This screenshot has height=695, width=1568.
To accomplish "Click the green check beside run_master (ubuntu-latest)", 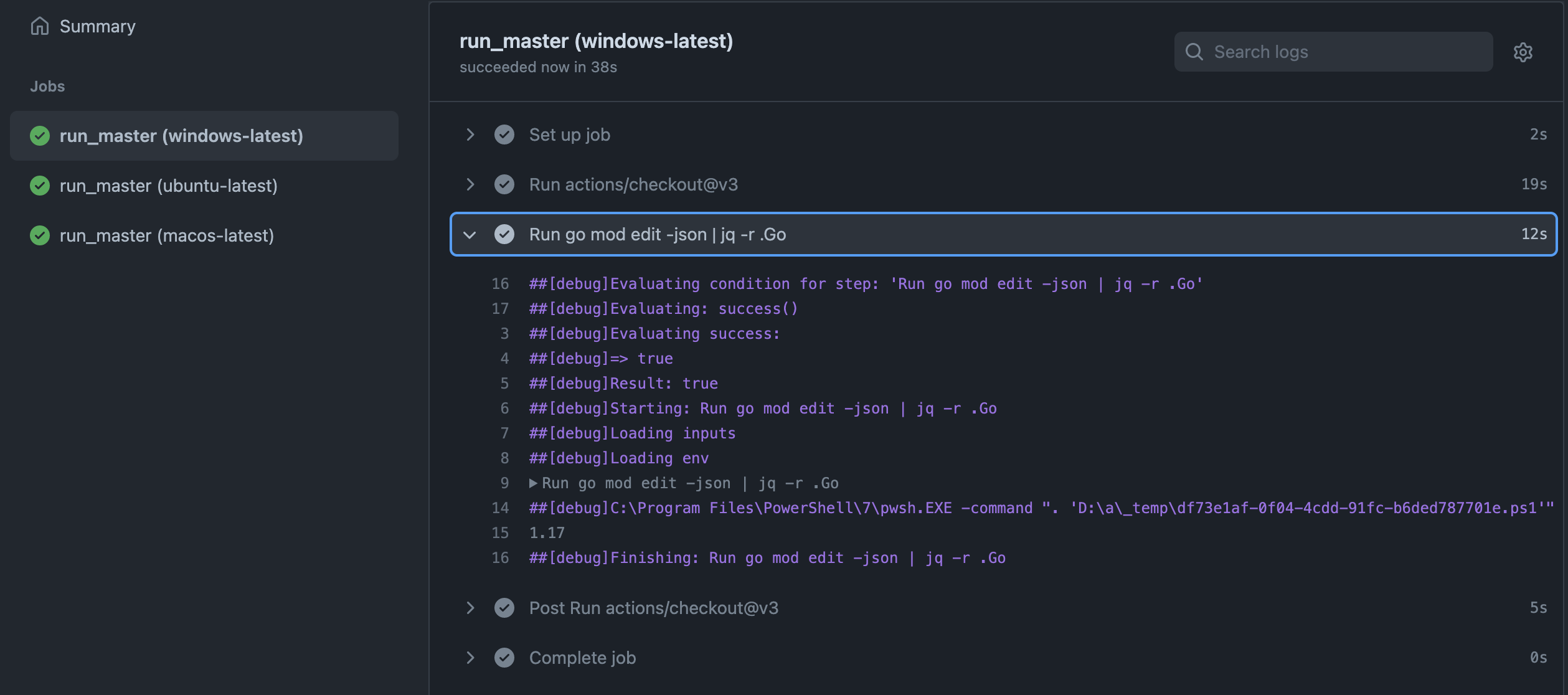I will [40, 186].
